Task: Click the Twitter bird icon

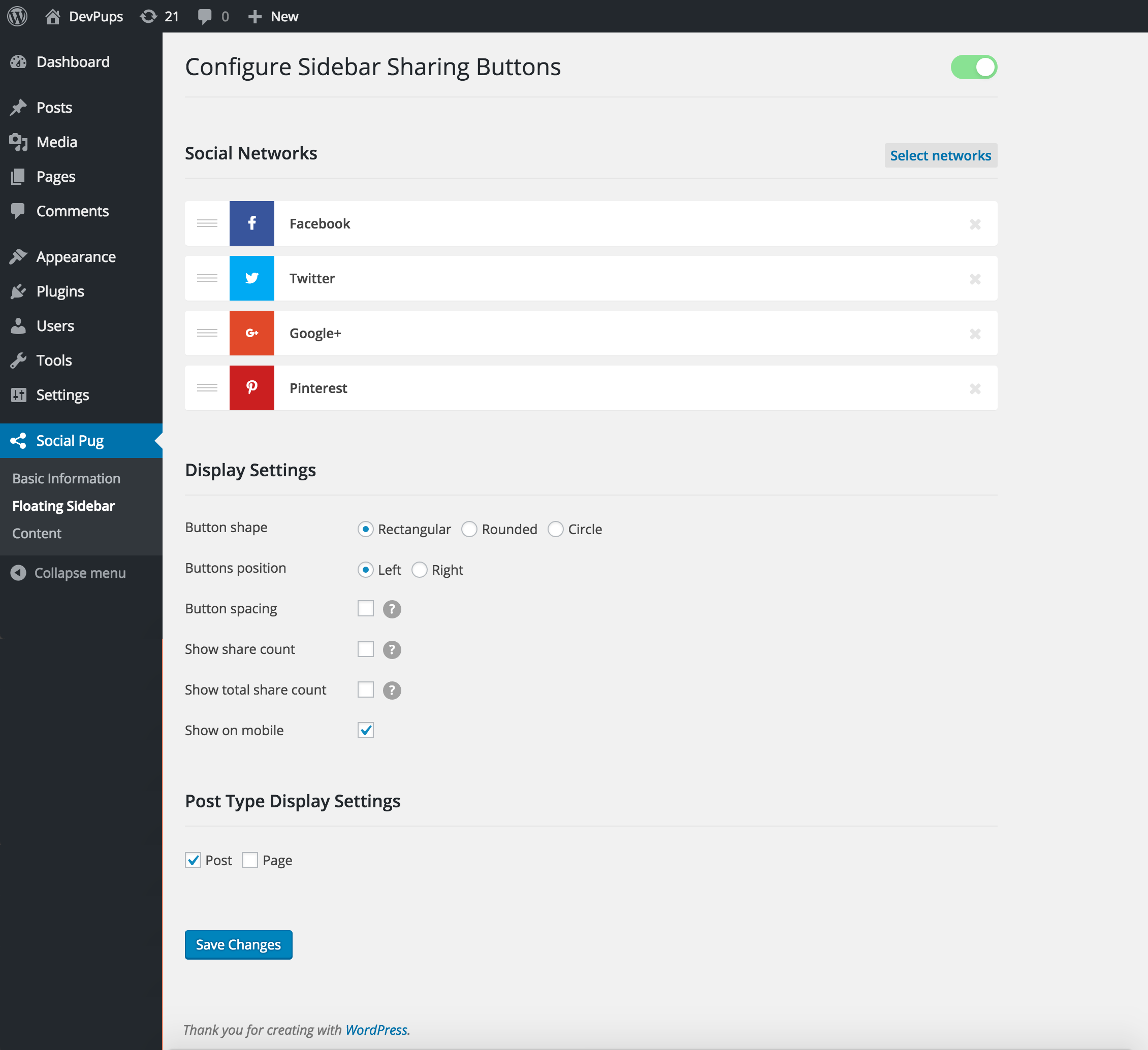Action: 251,278
